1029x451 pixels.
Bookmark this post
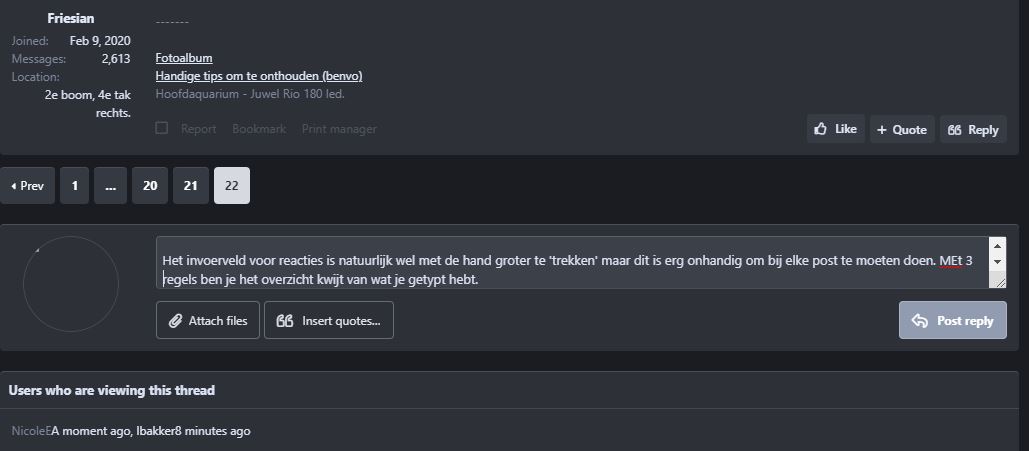pos(259,129)
